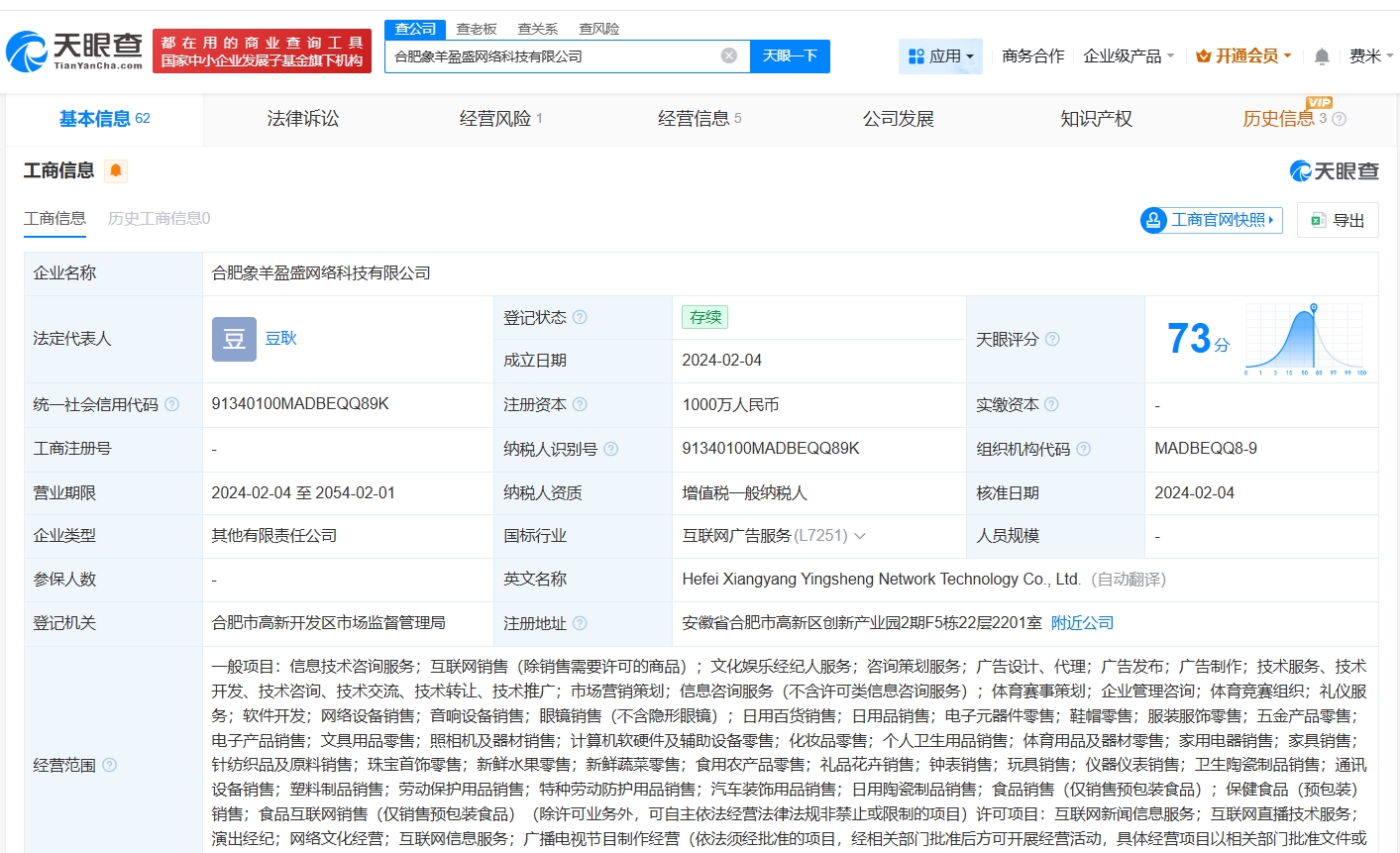Click the help icon beside 经营范围

click(x=110, y=765)
